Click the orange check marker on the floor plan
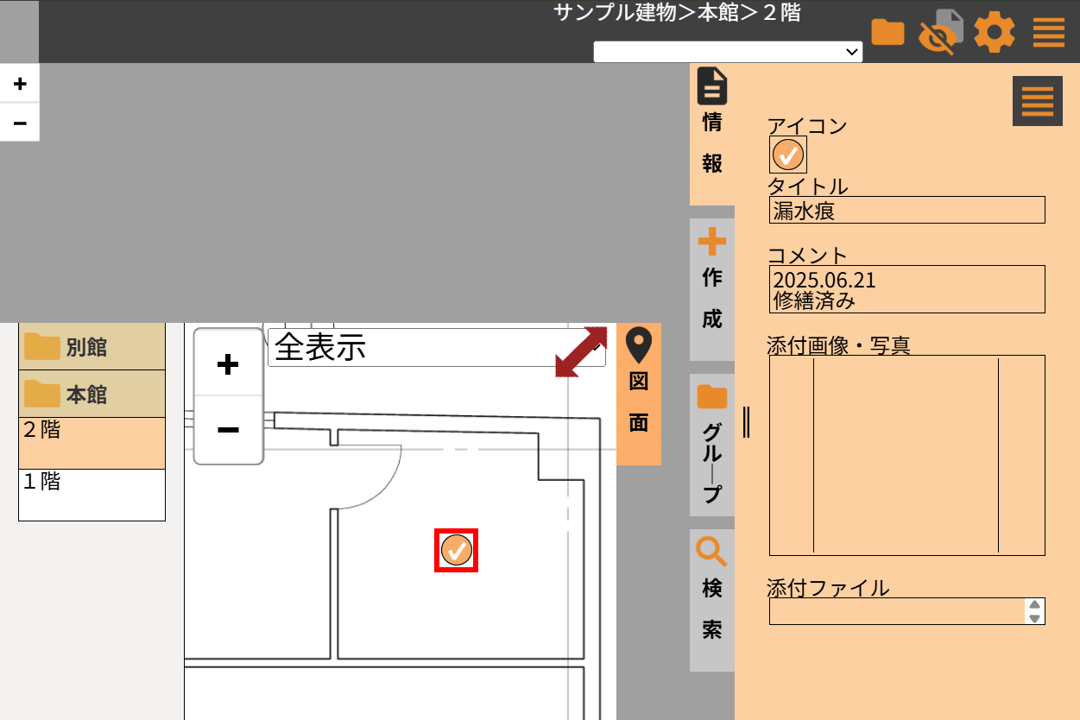1080x720 pixels. [456, 551]
